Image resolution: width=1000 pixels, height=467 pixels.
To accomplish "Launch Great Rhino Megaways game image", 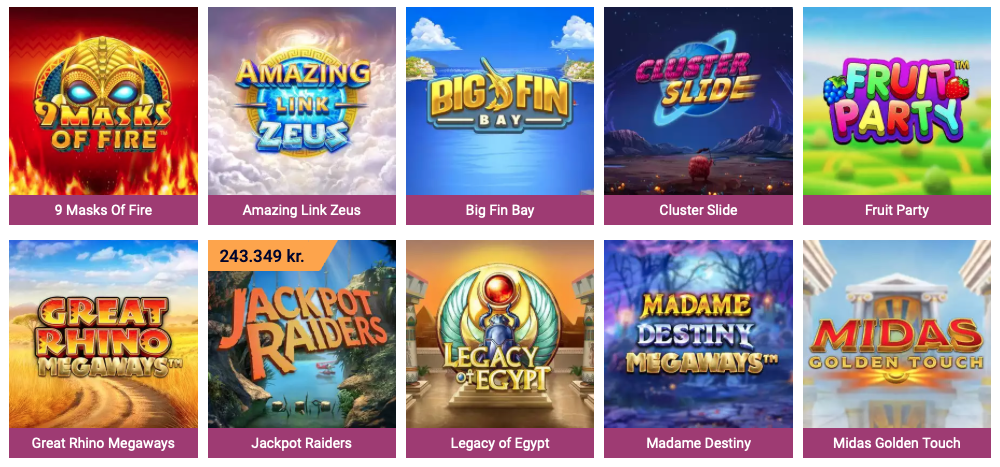I will pyautogui.click(x=103, y=334).
